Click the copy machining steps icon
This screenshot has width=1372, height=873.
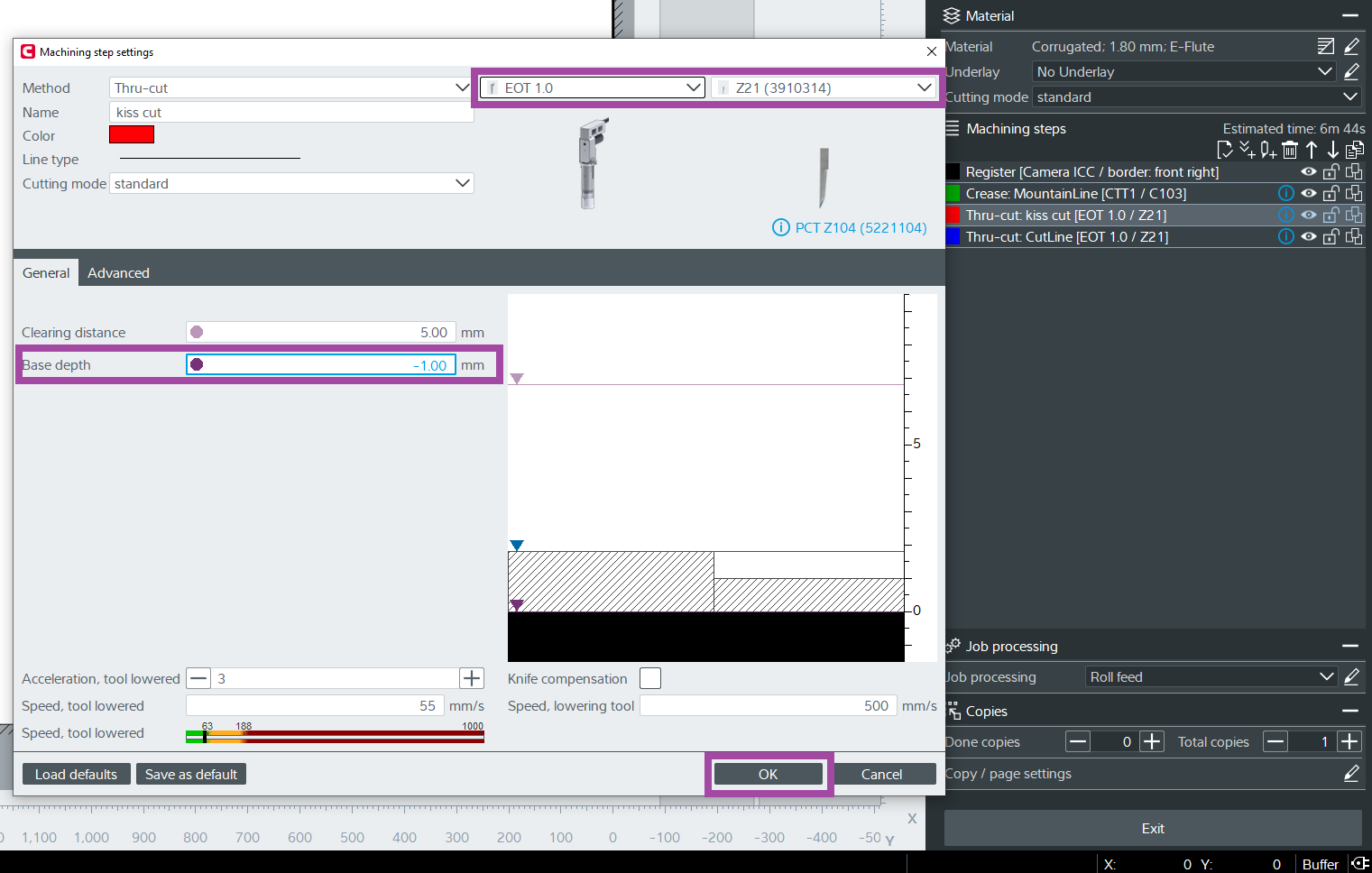click(1354, 150)
